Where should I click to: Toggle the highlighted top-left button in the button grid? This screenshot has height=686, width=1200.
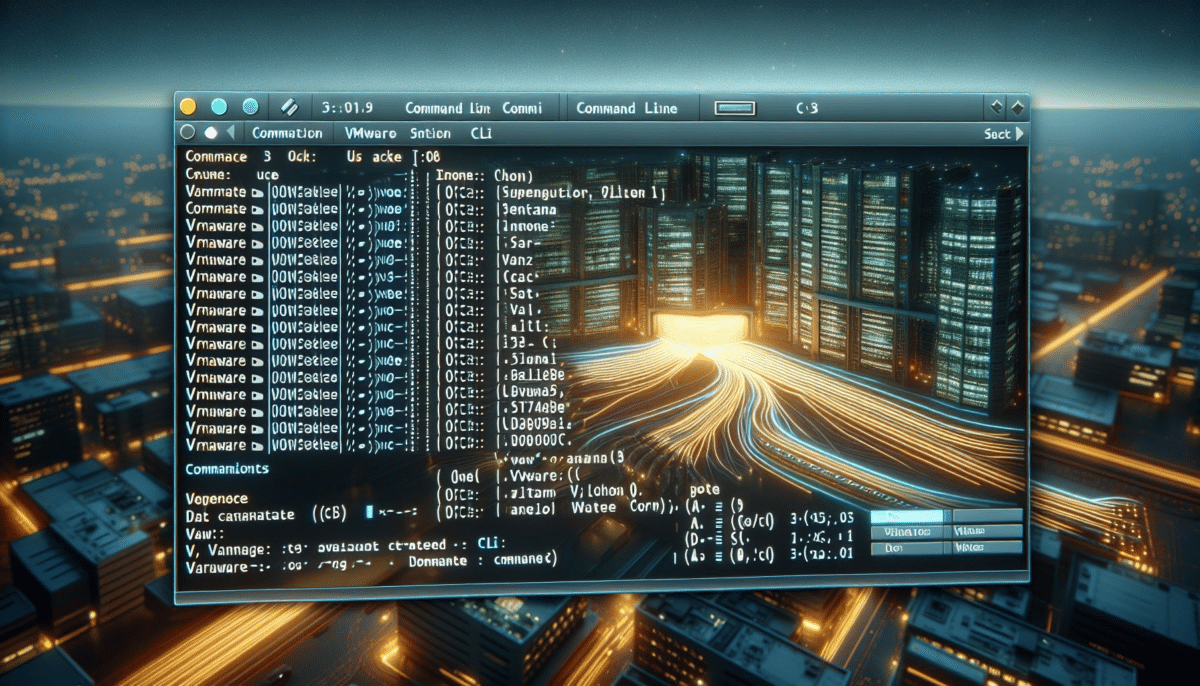(908, 514)
